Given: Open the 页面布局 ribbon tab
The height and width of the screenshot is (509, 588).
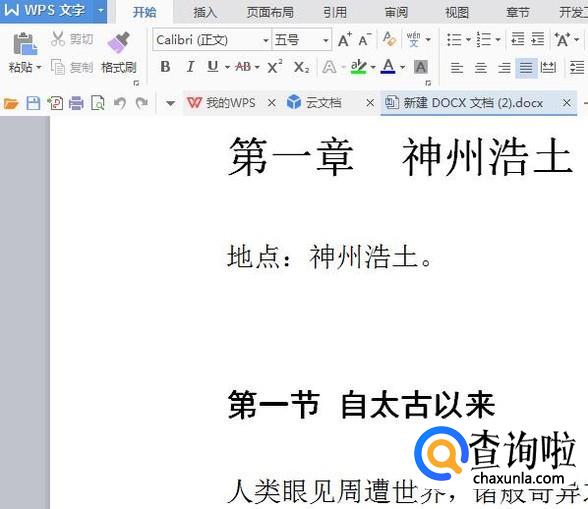Looking at the screenshot, I should click(x=270, y=12).
